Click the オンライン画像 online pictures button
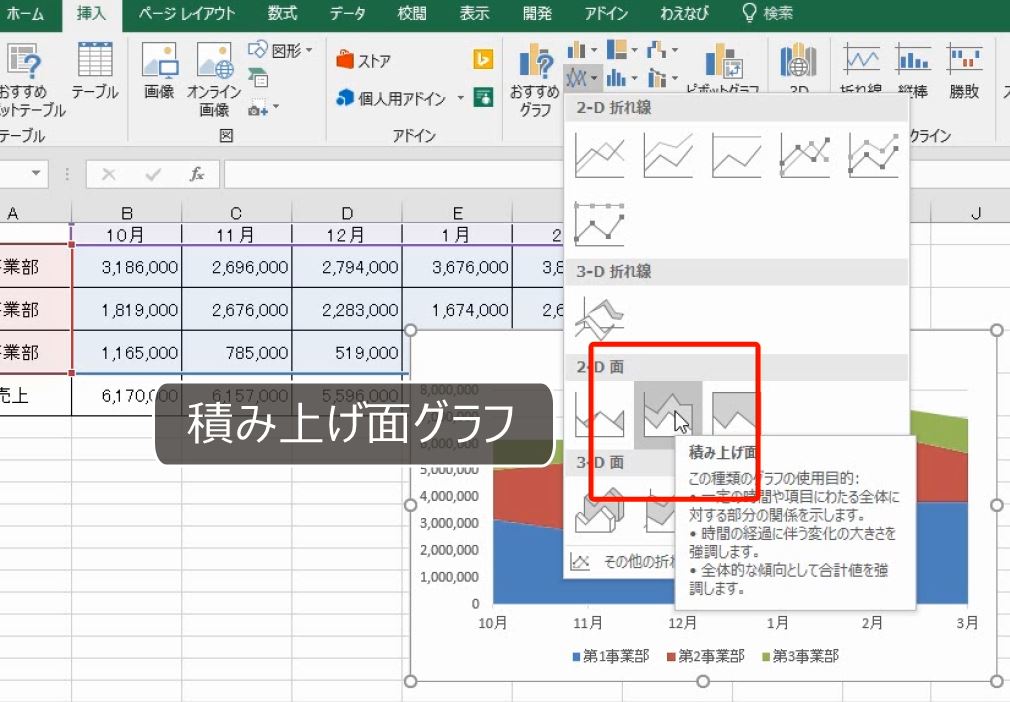 pos(214,79)
